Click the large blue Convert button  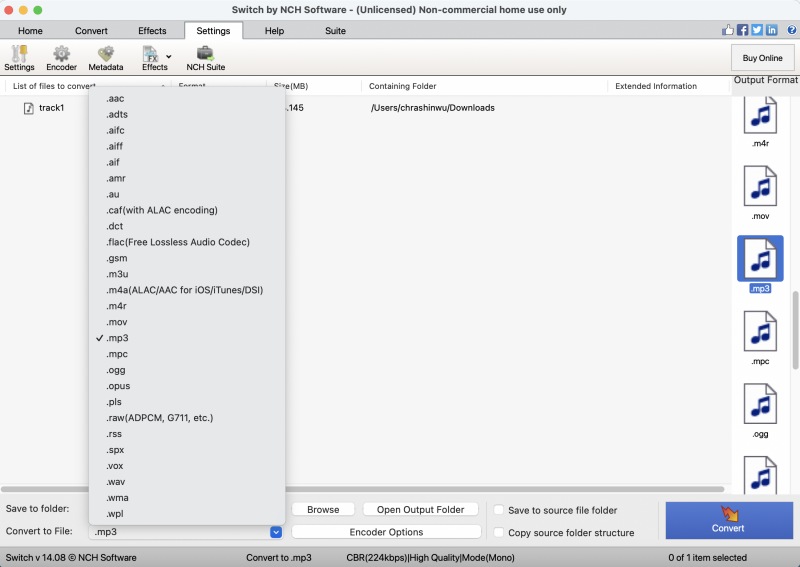729,521
